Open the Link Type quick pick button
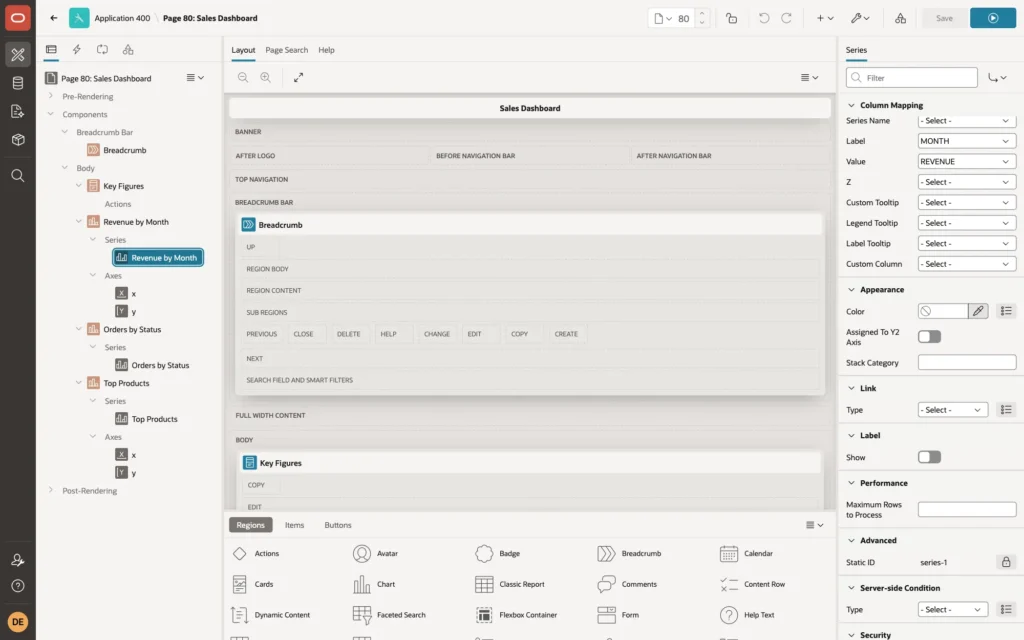This screenshot has width=1024, height=640. 1006,410
